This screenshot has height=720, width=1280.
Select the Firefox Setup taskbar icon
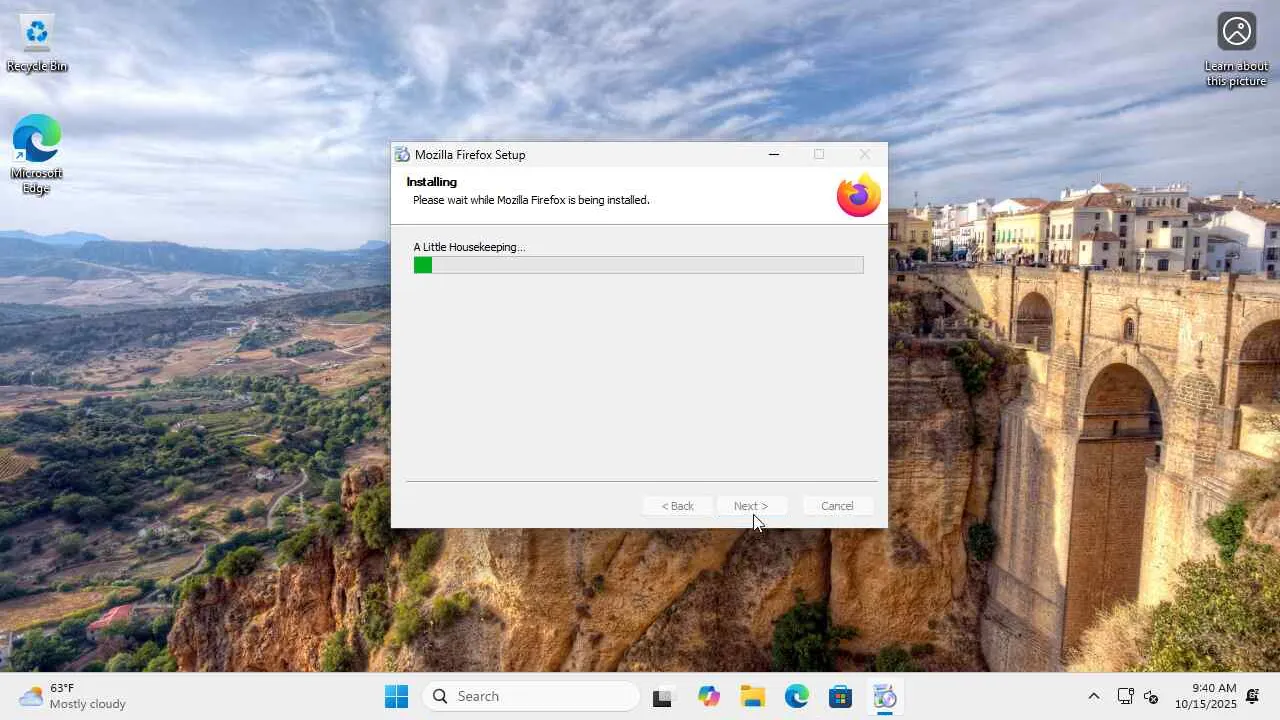[885, 696]
